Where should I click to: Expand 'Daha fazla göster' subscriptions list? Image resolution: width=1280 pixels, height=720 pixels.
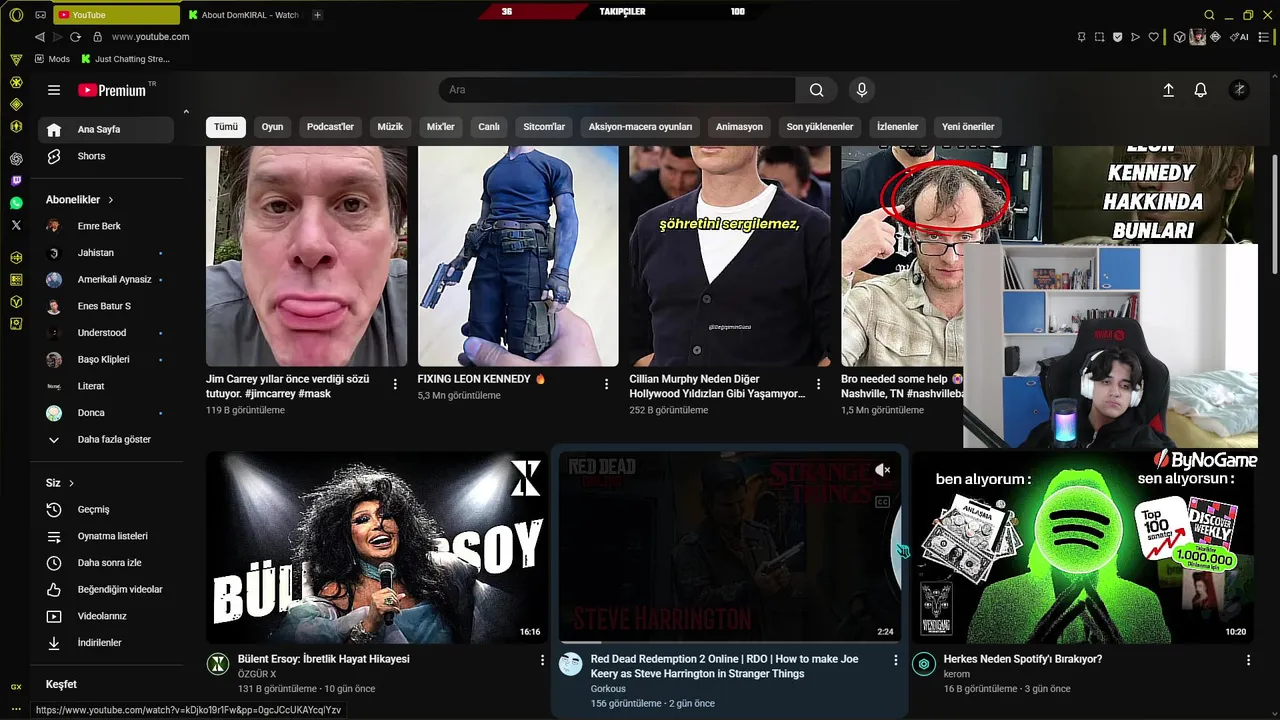point(105,439)
